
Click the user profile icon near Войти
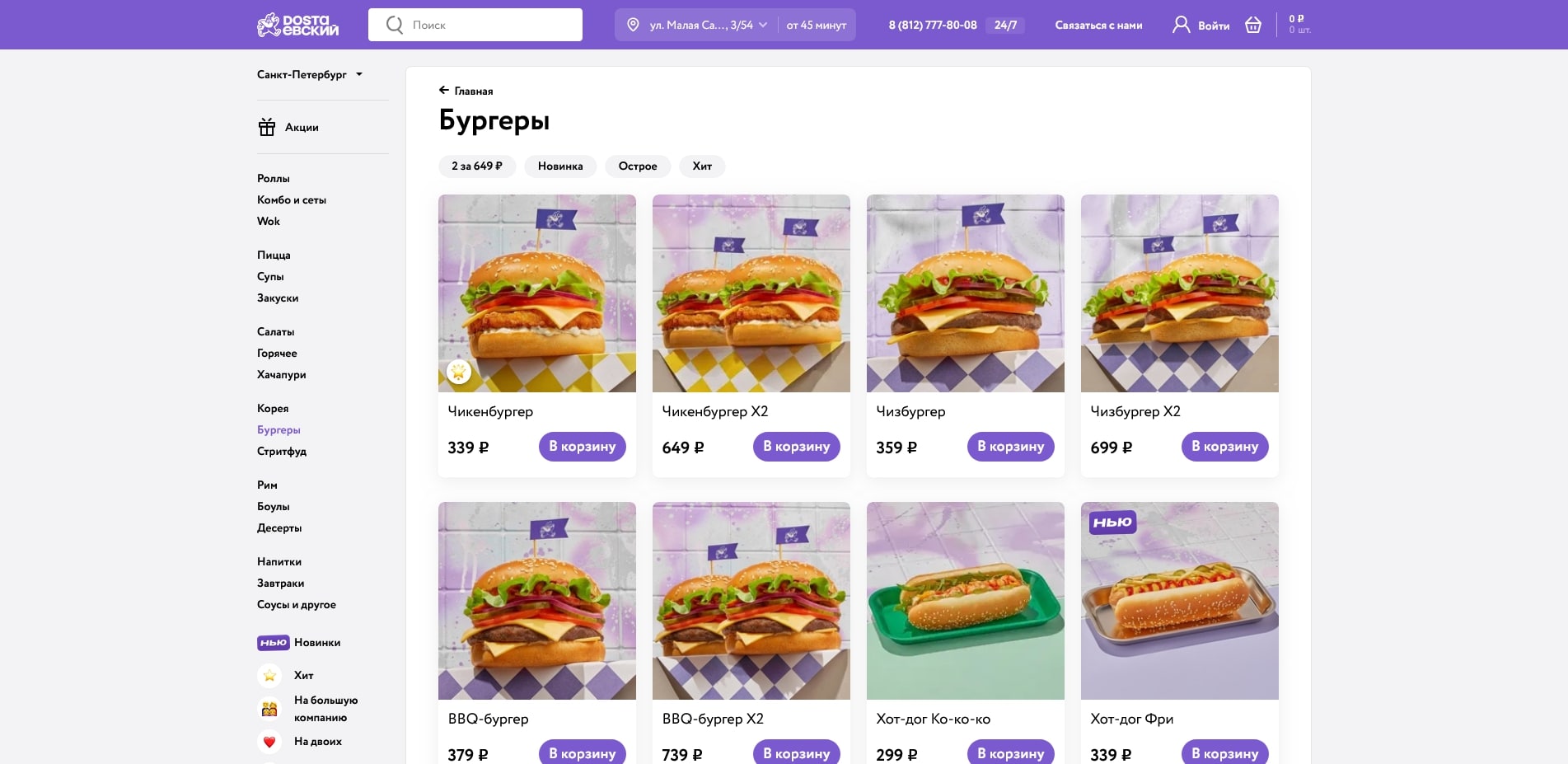click(x=1181, y=25)
